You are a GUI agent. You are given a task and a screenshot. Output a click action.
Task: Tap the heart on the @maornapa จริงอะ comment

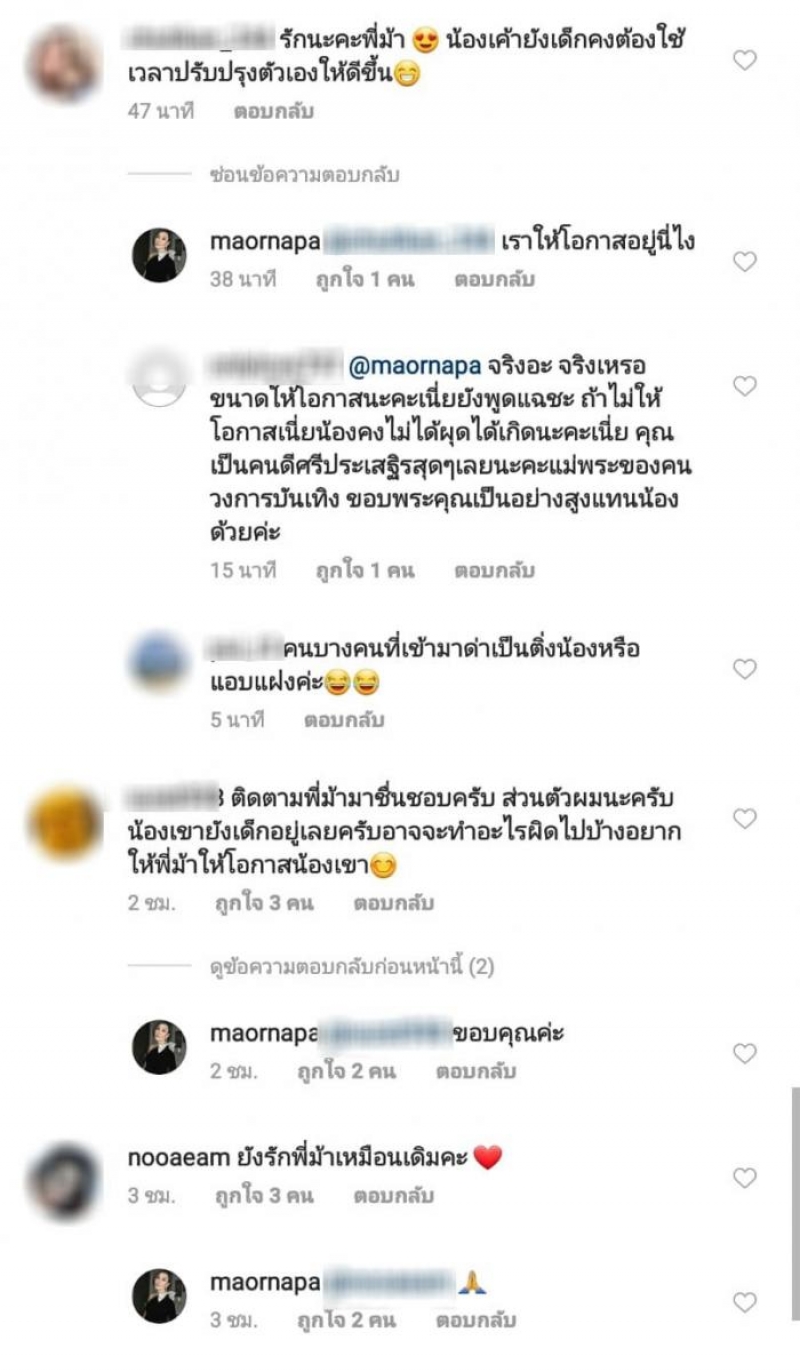(745, 386)
